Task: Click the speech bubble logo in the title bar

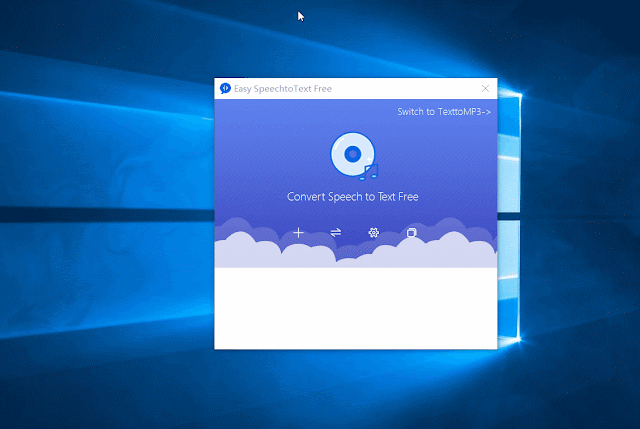Action: pyautogui.click(x=225, y=88)
